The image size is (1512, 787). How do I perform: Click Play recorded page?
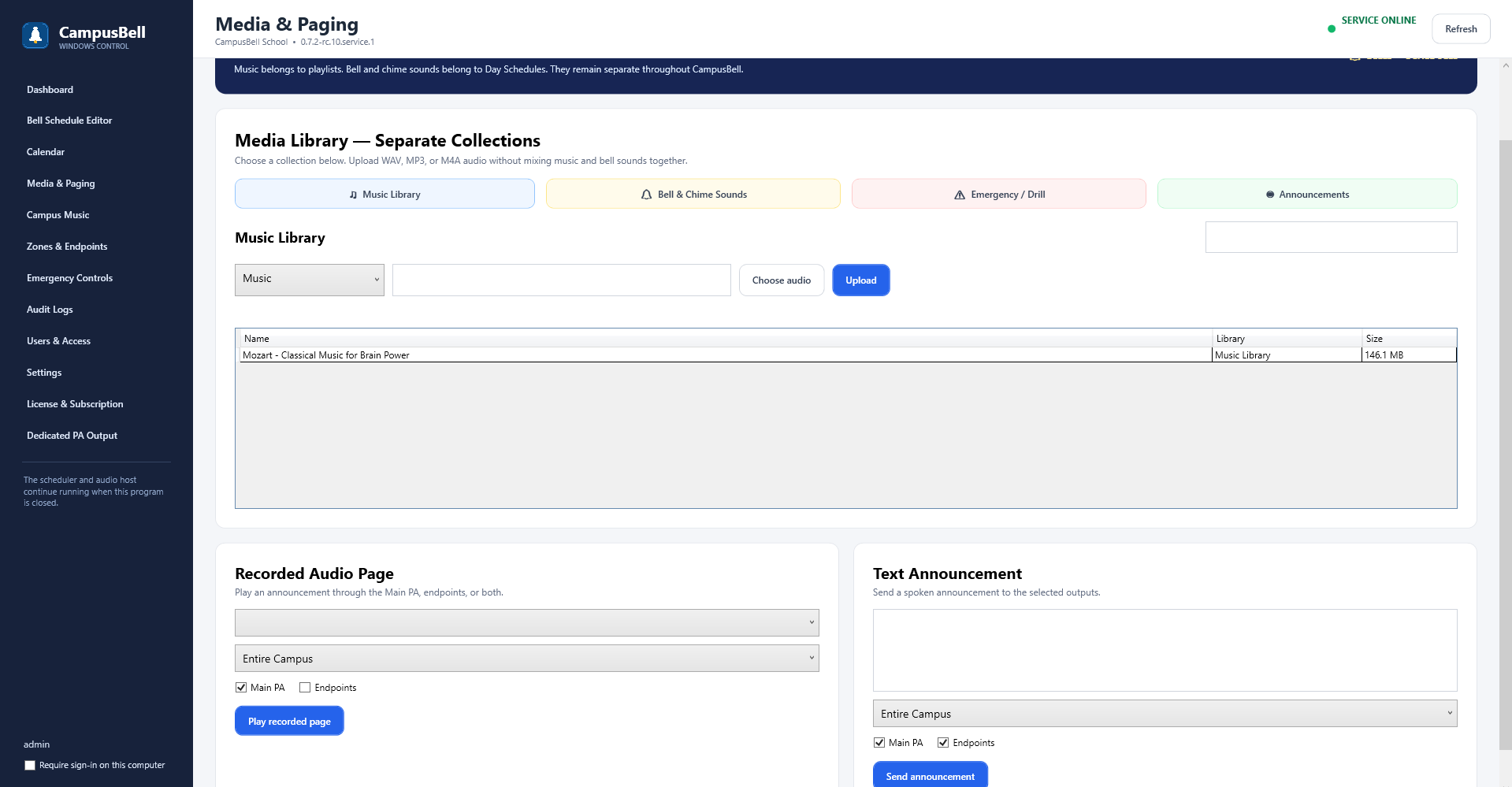point(289,721)
